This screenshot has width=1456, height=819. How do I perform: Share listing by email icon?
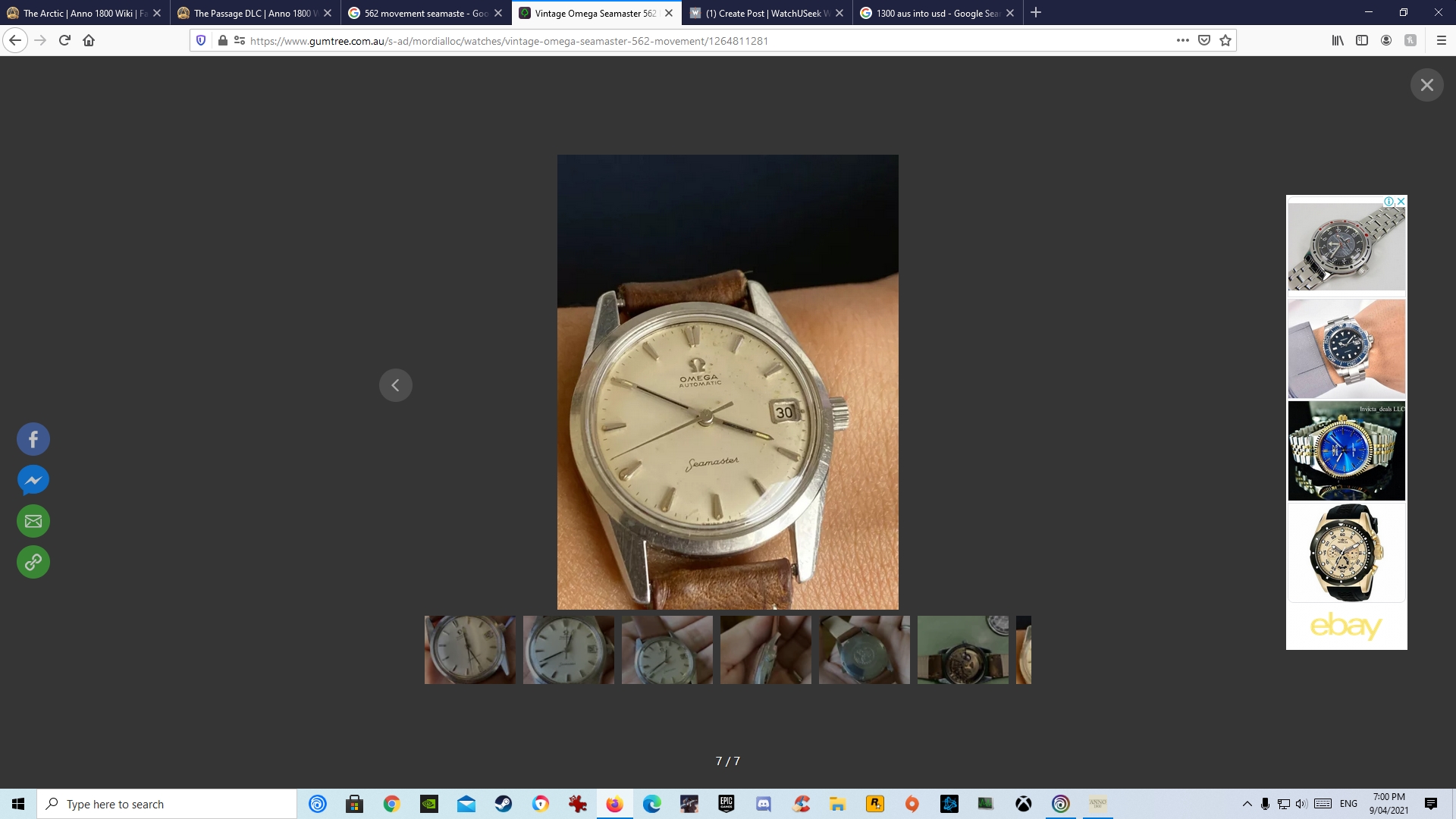[33, 521]
